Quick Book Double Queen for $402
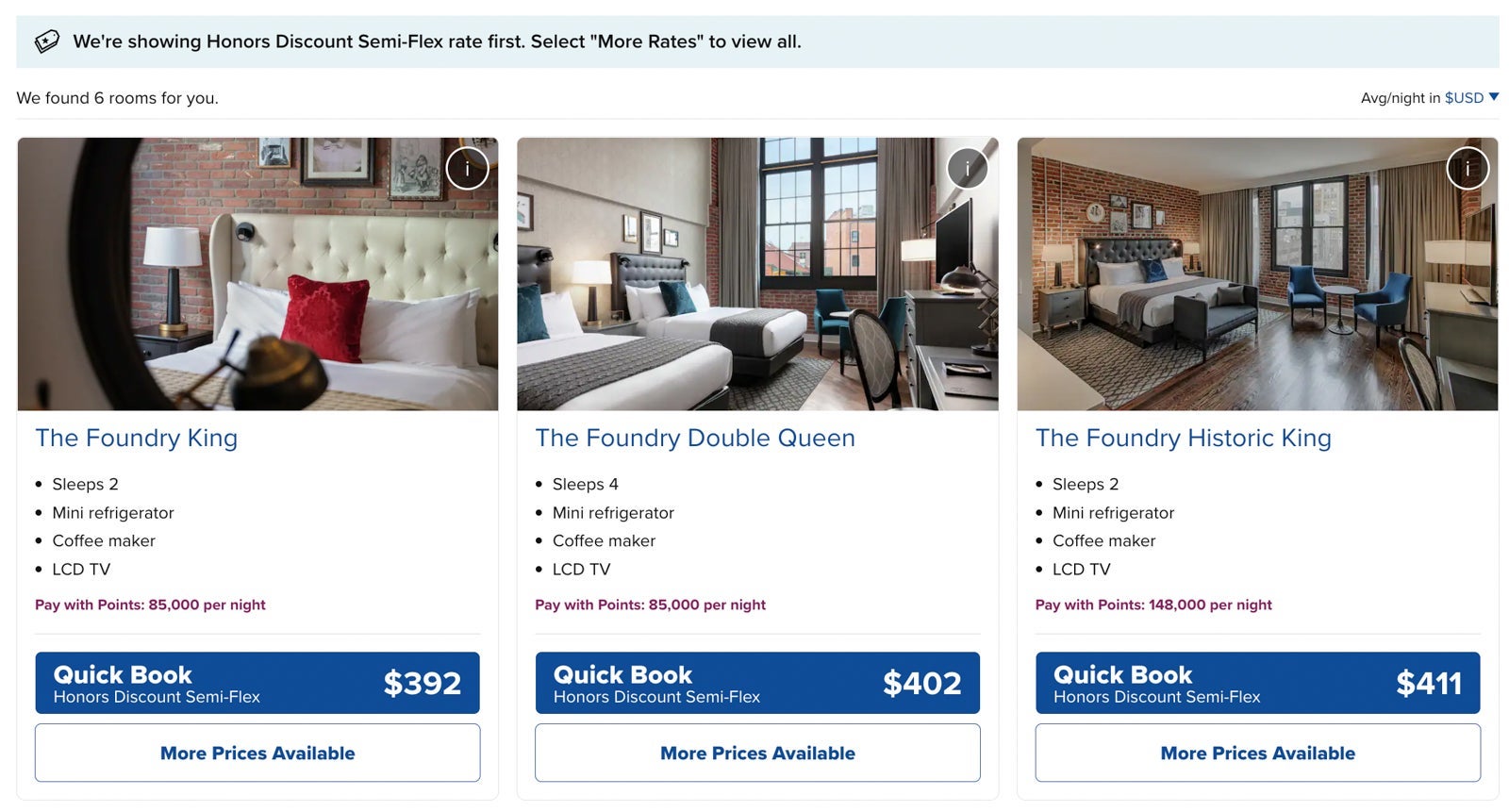 [757, 683]
